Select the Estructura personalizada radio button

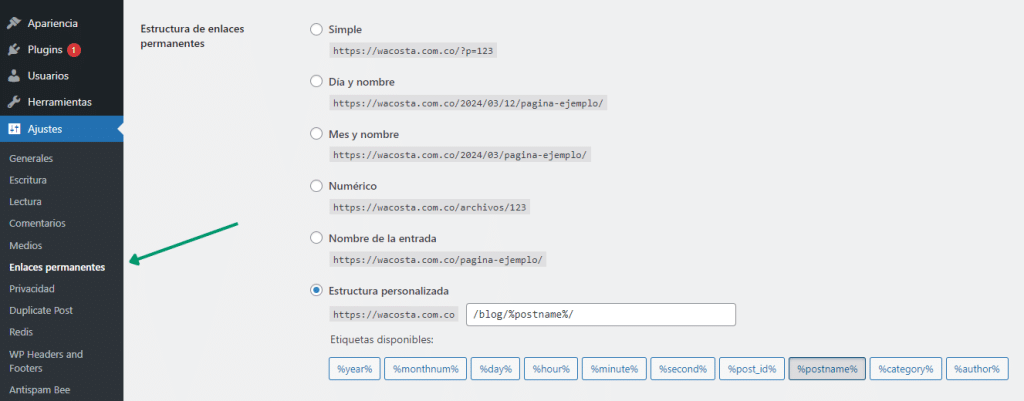pyautogui.click(x=317, y=290)
